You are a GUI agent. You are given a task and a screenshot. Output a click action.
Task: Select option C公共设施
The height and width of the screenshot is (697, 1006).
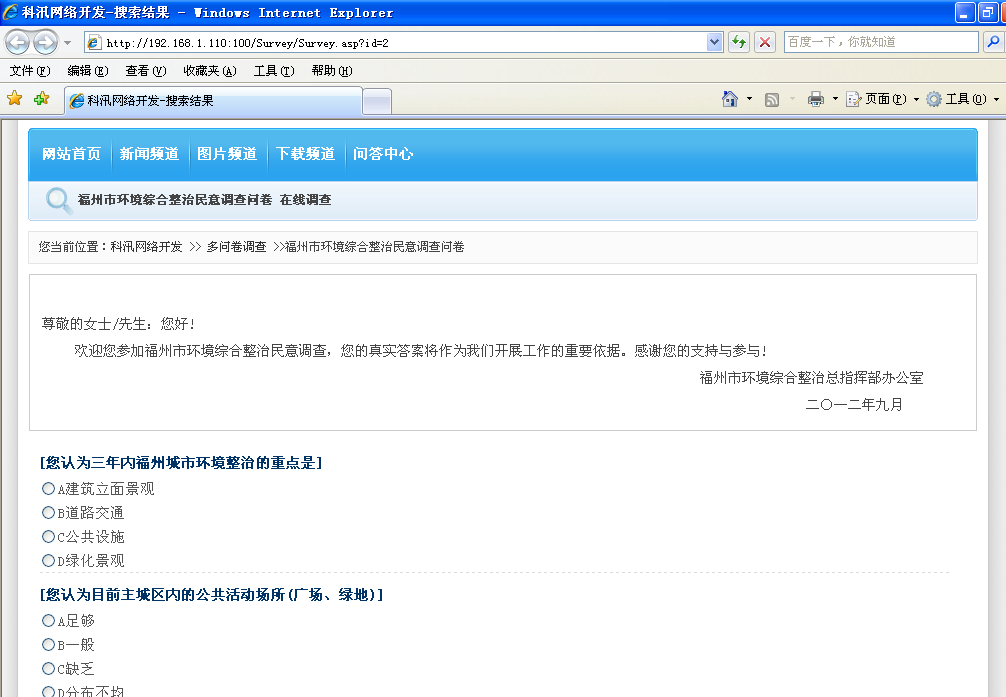(x=48, y=536)
